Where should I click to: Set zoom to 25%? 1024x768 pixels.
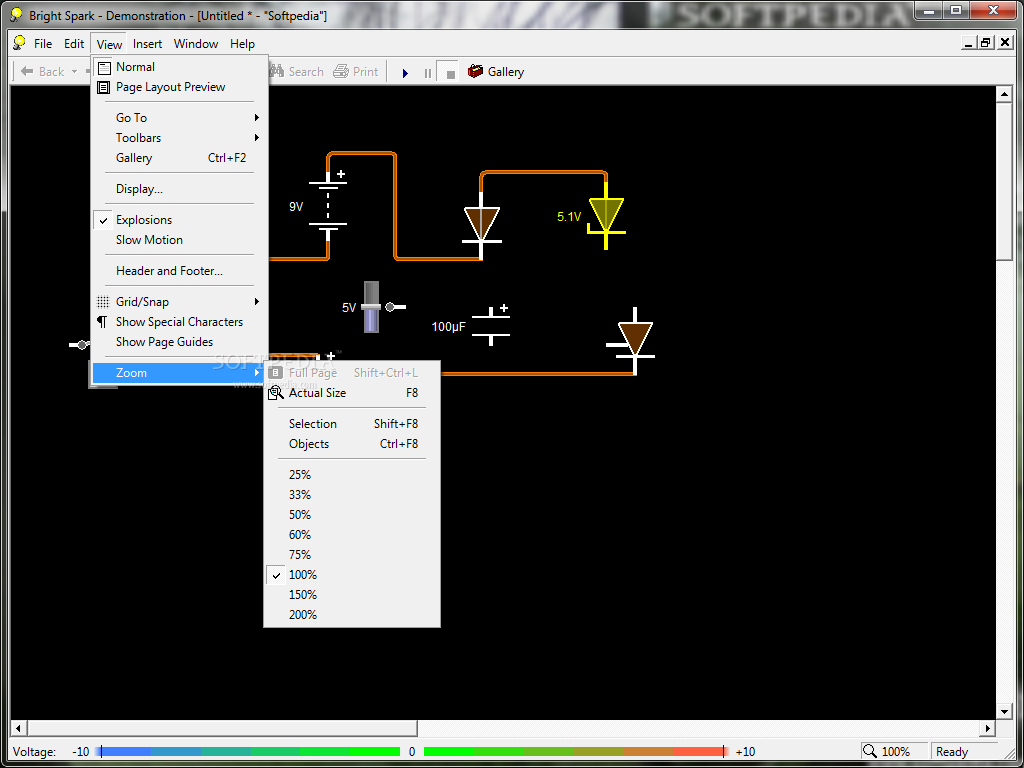pos(352,475)
